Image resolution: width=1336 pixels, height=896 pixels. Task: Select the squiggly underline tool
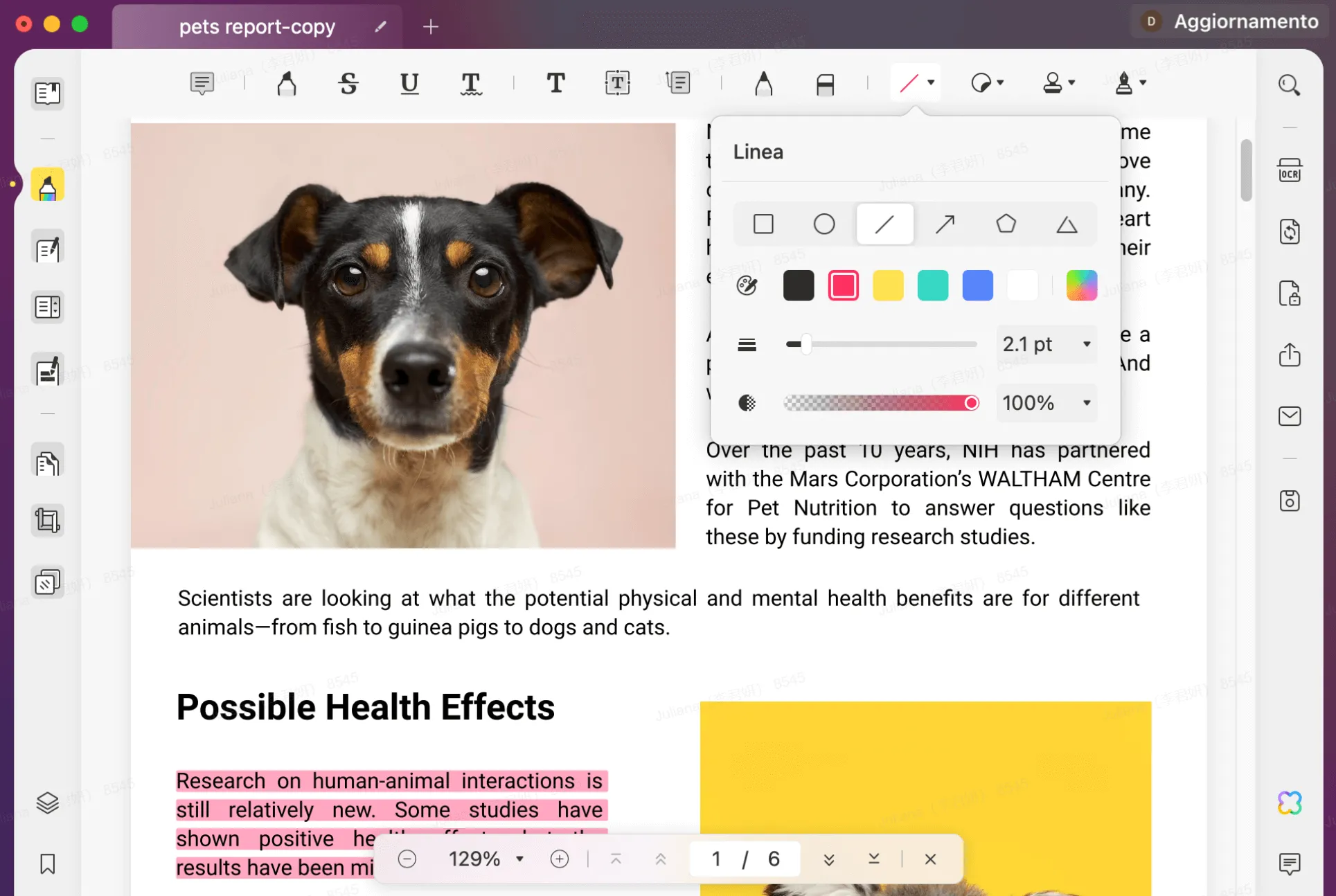tap(471, 83)
